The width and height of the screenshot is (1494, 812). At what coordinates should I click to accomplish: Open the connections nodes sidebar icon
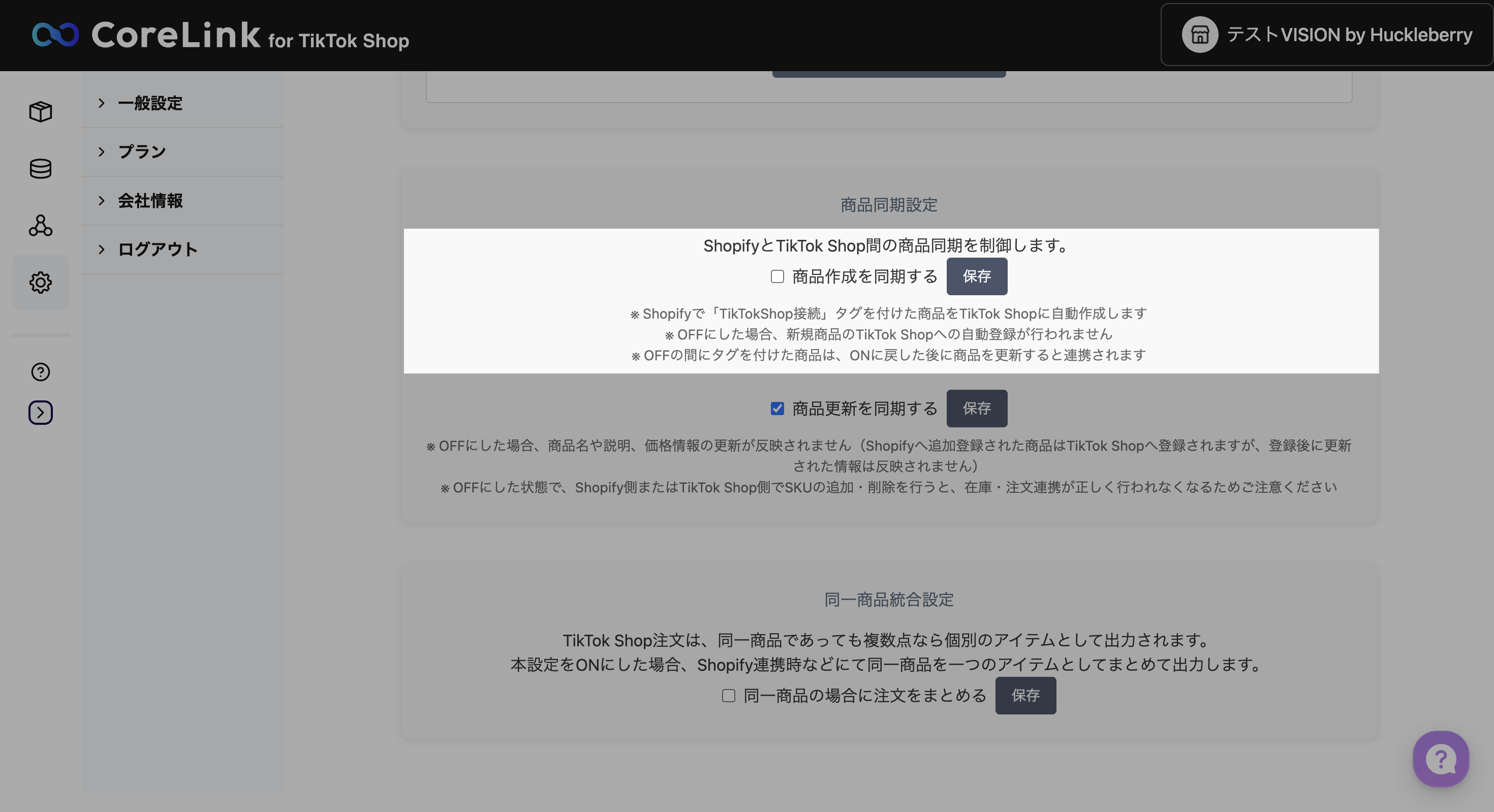point(41,226)
